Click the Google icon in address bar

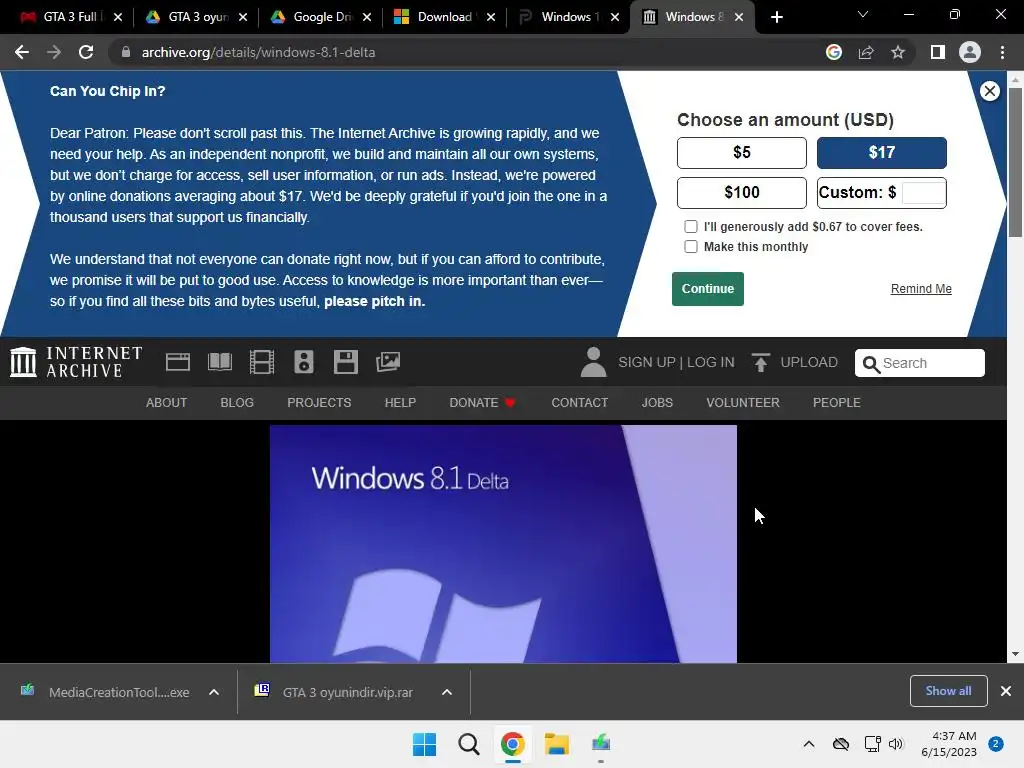[834, 52]
